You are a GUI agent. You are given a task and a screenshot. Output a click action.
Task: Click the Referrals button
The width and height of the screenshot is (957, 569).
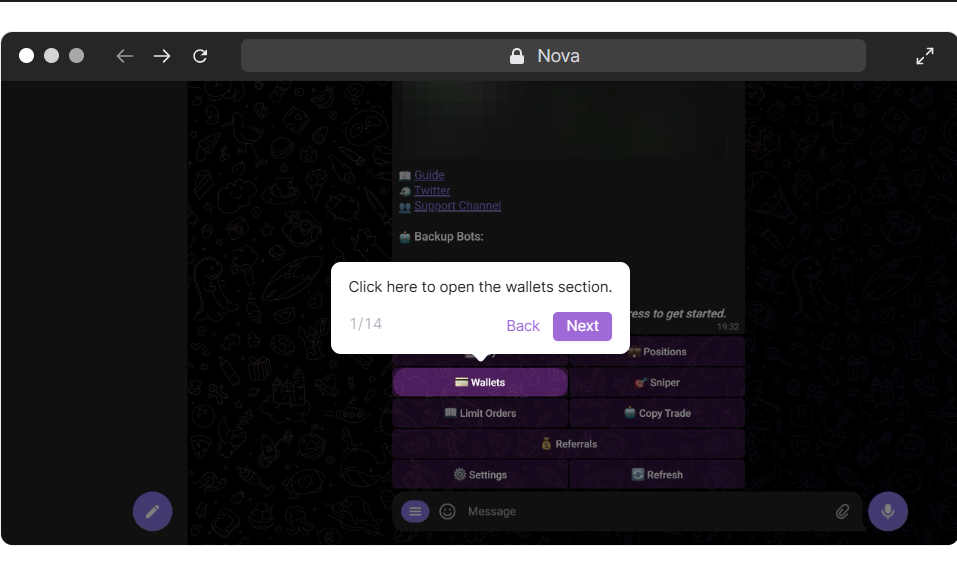[x=568, y=444]
